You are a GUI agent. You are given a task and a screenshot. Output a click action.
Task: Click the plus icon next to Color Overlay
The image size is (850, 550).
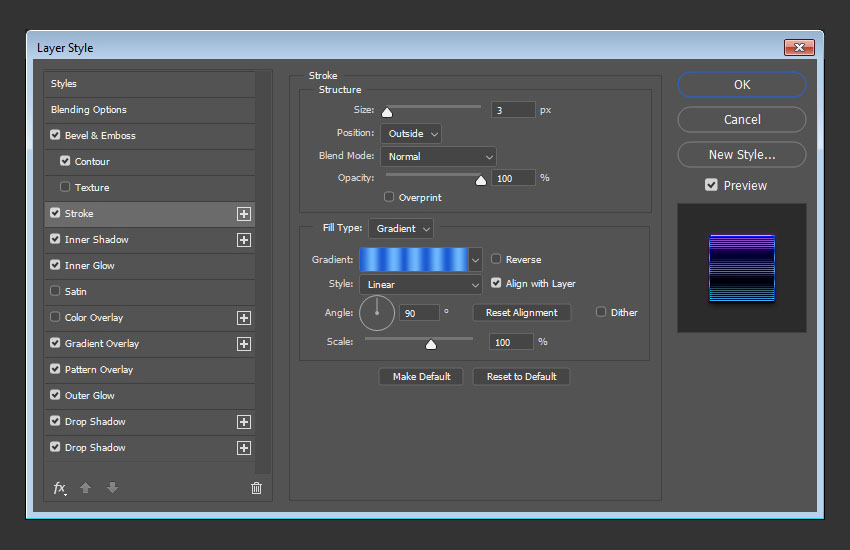coord(243,318)
